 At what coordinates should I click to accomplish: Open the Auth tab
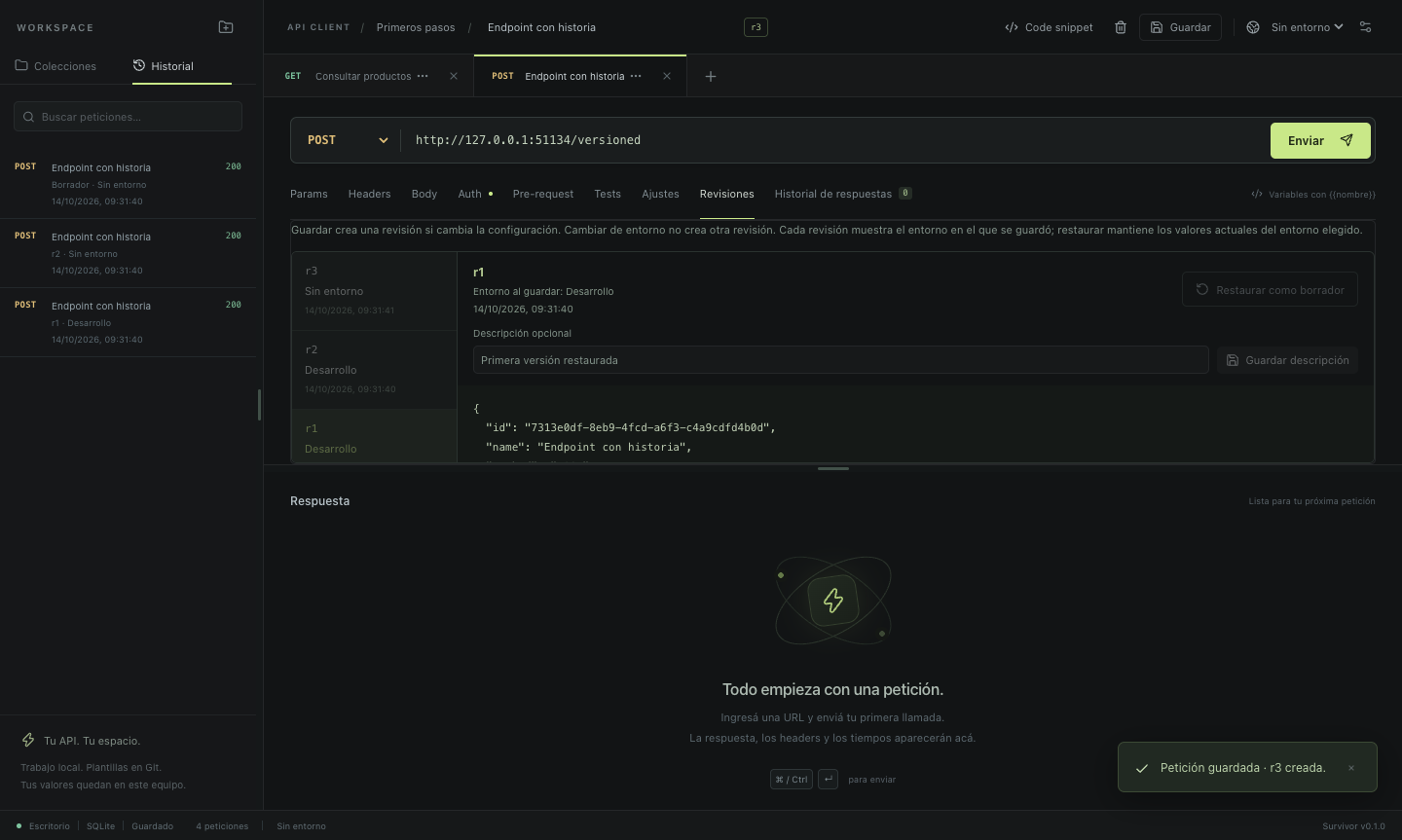pos(475,194)
